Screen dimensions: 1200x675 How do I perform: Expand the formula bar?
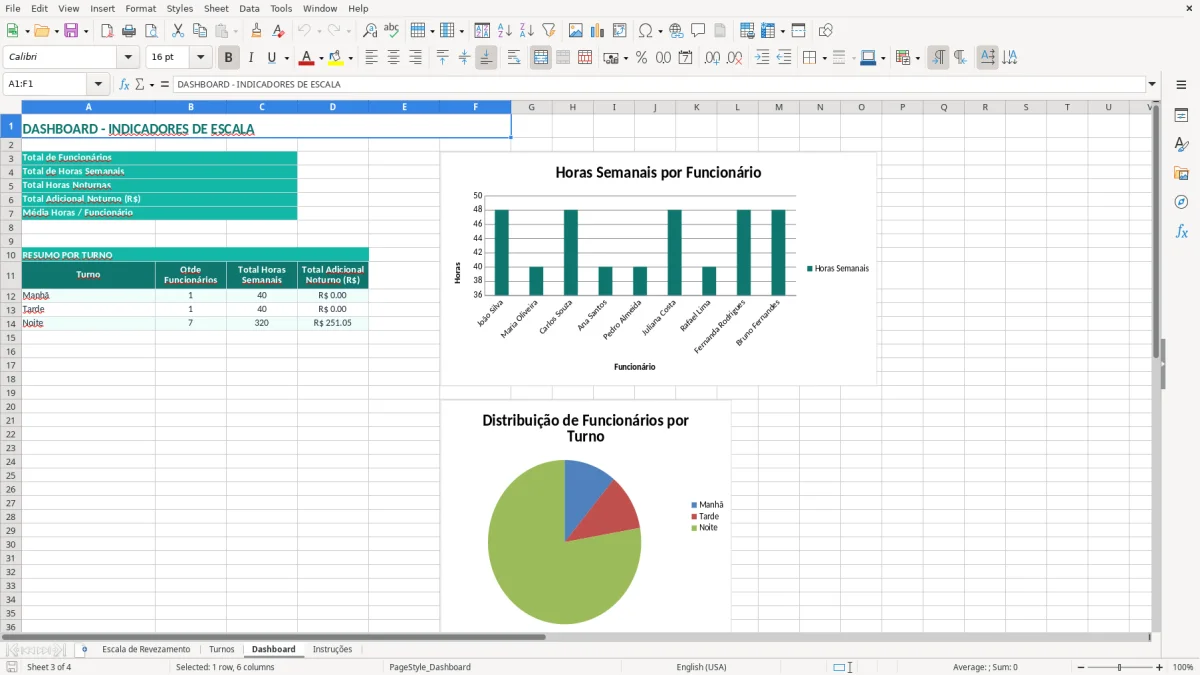[1152, 84]
